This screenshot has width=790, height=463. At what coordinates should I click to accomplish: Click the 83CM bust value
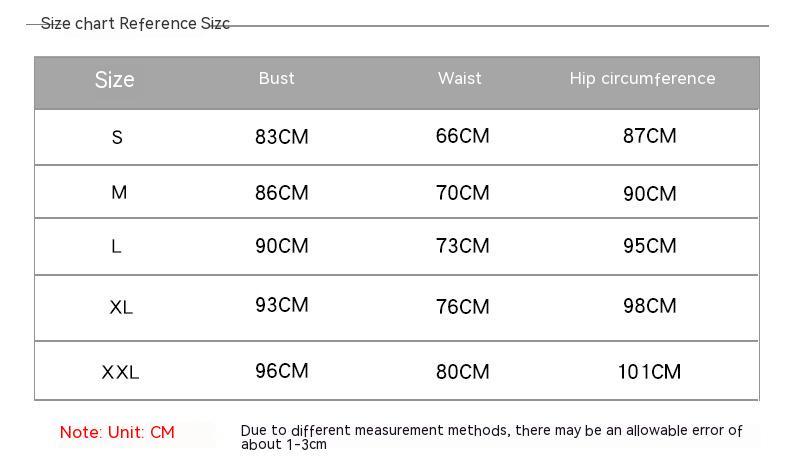[x=282, y=137]
